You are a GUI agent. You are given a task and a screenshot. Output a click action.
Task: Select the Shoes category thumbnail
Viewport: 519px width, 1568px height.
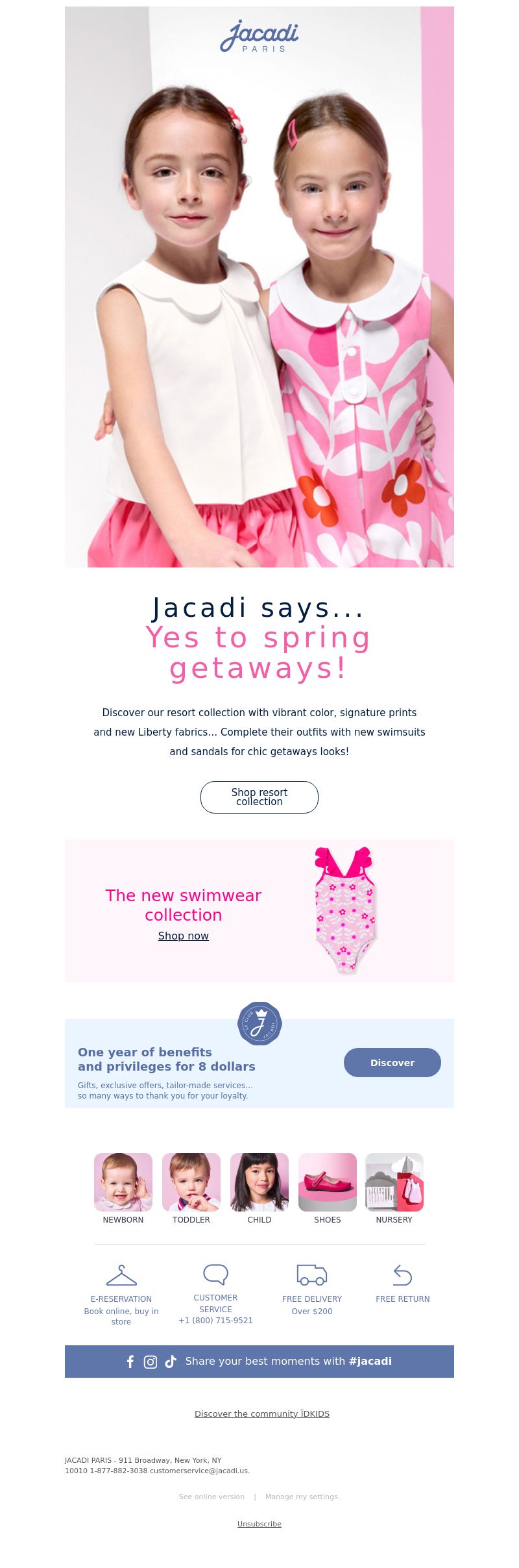pyautogui.click(x=328, y=1182)
